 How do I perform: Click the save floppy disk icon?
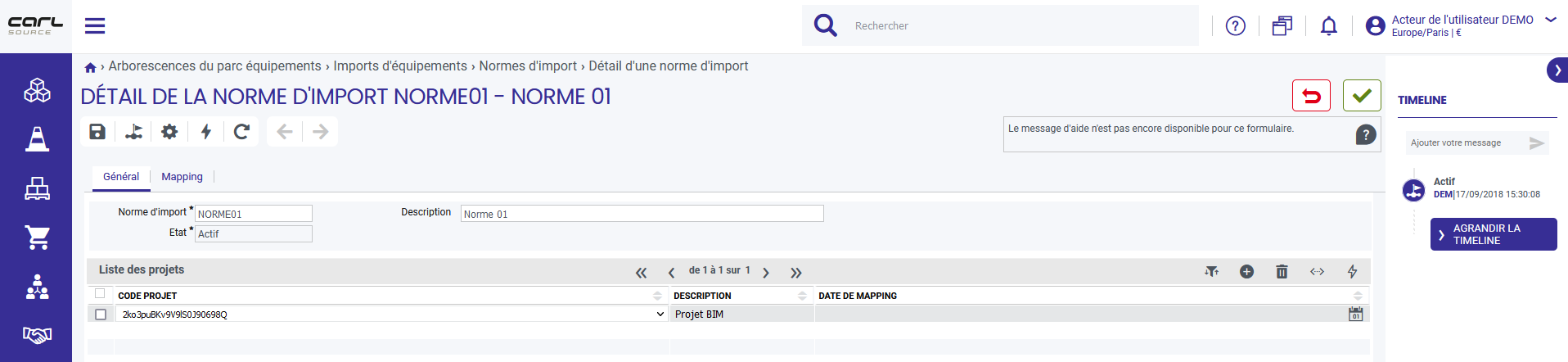pos(97,132)
